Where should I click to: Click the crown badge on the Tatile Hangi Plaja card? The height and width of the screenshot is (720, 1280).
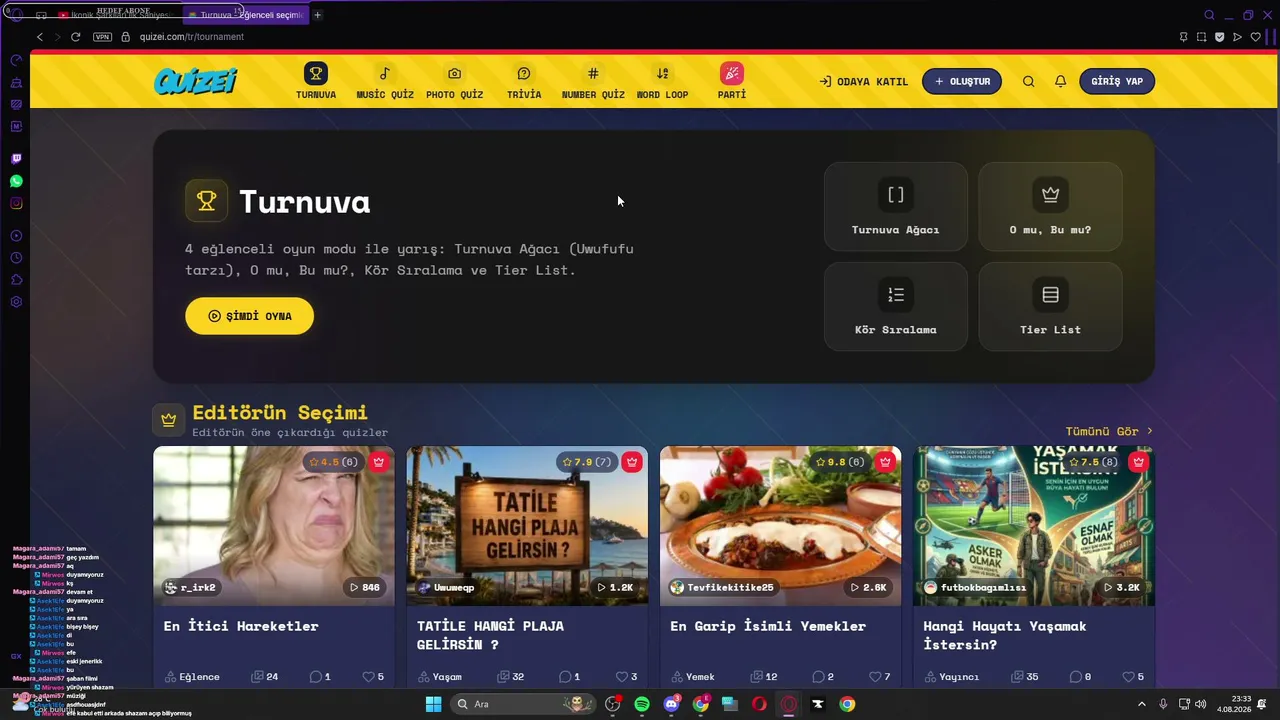click(x=631, y=462)
